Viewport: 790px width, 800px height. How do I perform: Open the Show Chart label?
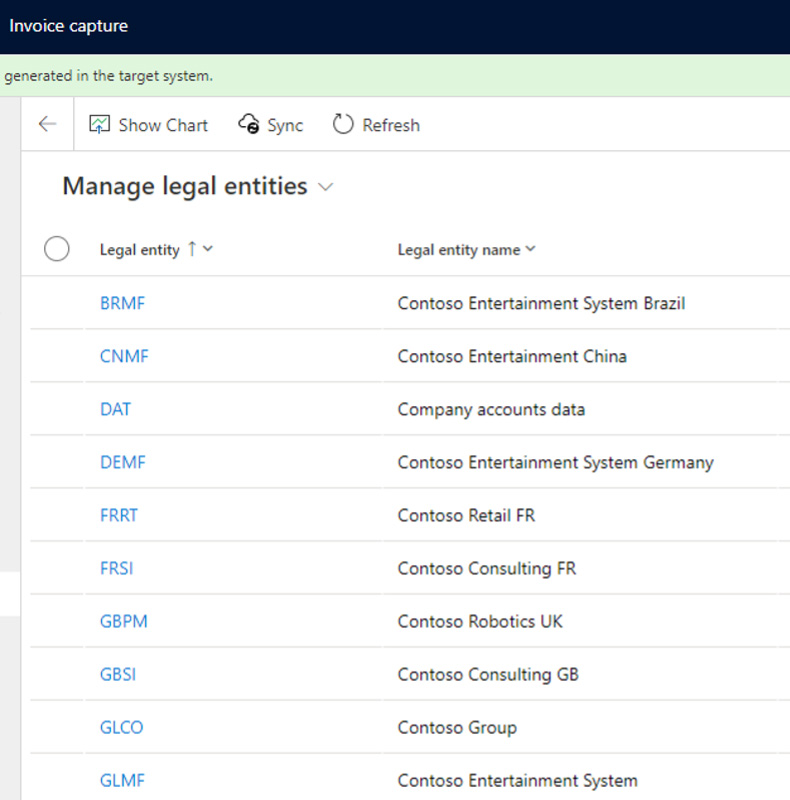(x=163, y=125)
